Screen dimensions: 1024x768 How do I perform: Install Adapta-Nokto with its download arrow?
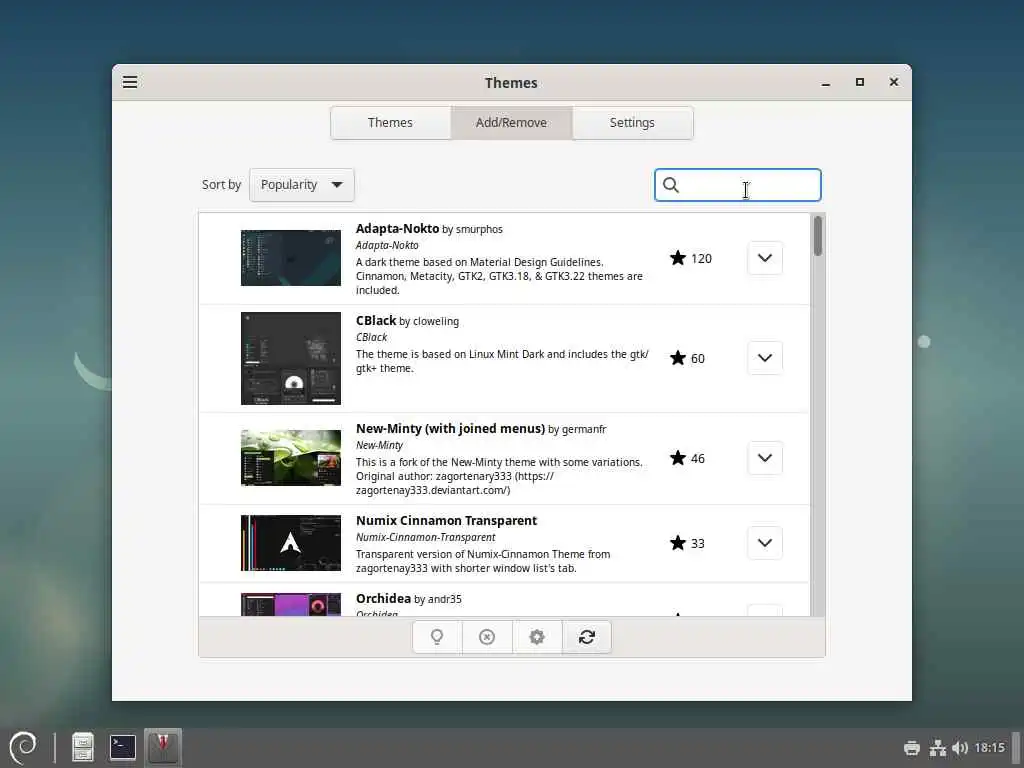click(765, 258)
